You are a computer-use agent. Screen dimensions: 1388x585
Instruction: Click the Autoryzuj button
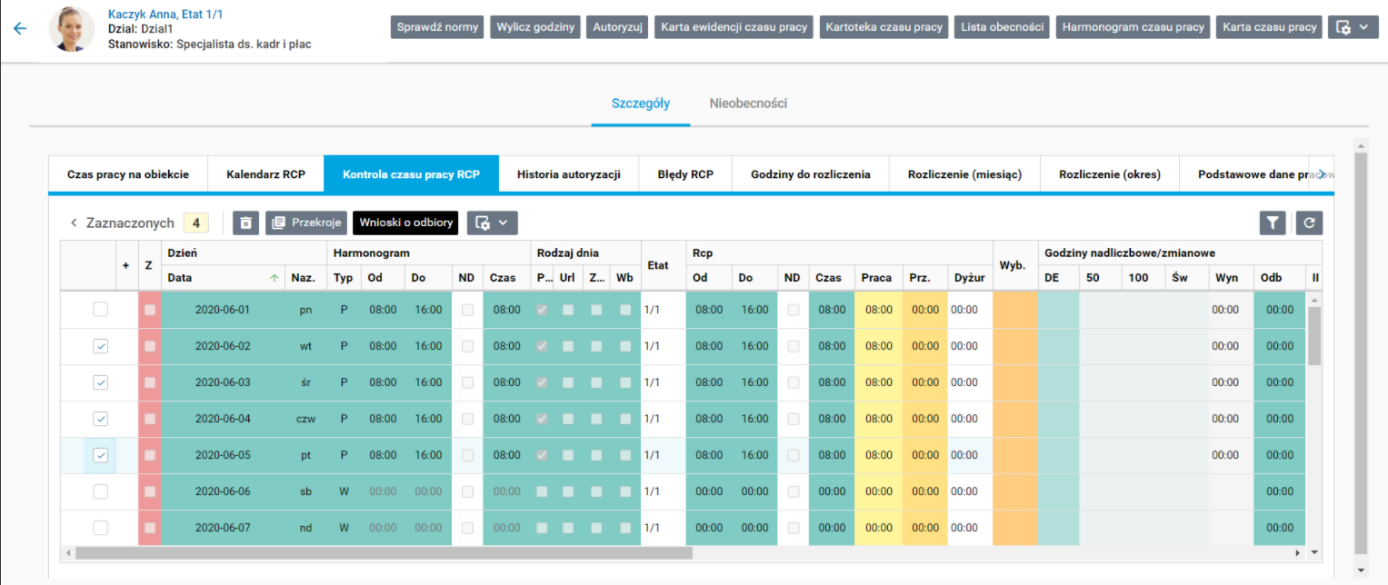pos(619,27)
